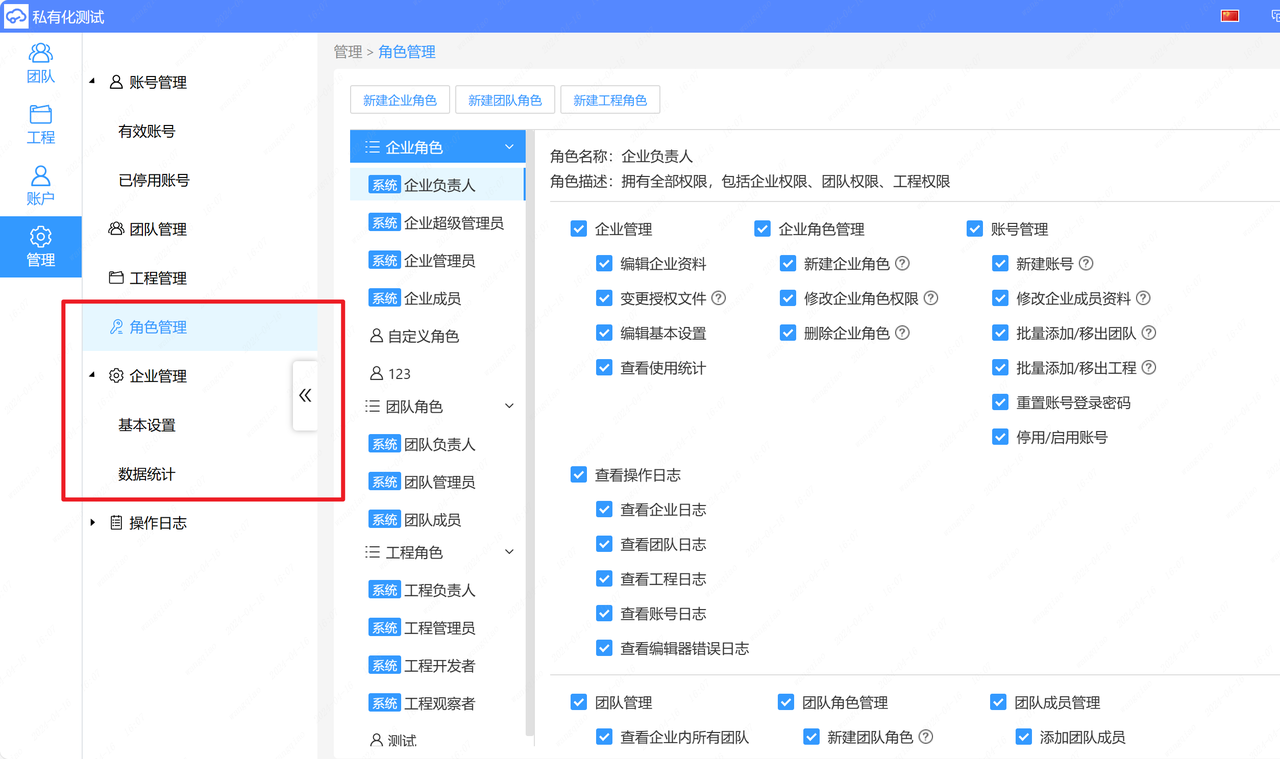Click help icon beside 新建团队角色 permission
The image size is (1280, 759).
(926, 737)
